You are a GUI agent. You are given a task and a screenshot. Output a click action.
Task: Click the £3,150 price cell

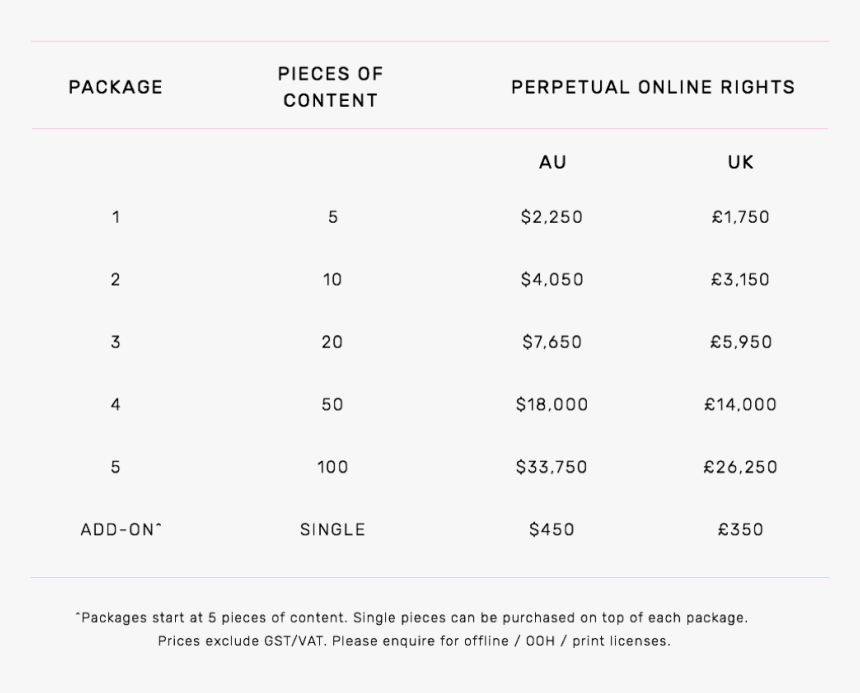tap(740, 280)
